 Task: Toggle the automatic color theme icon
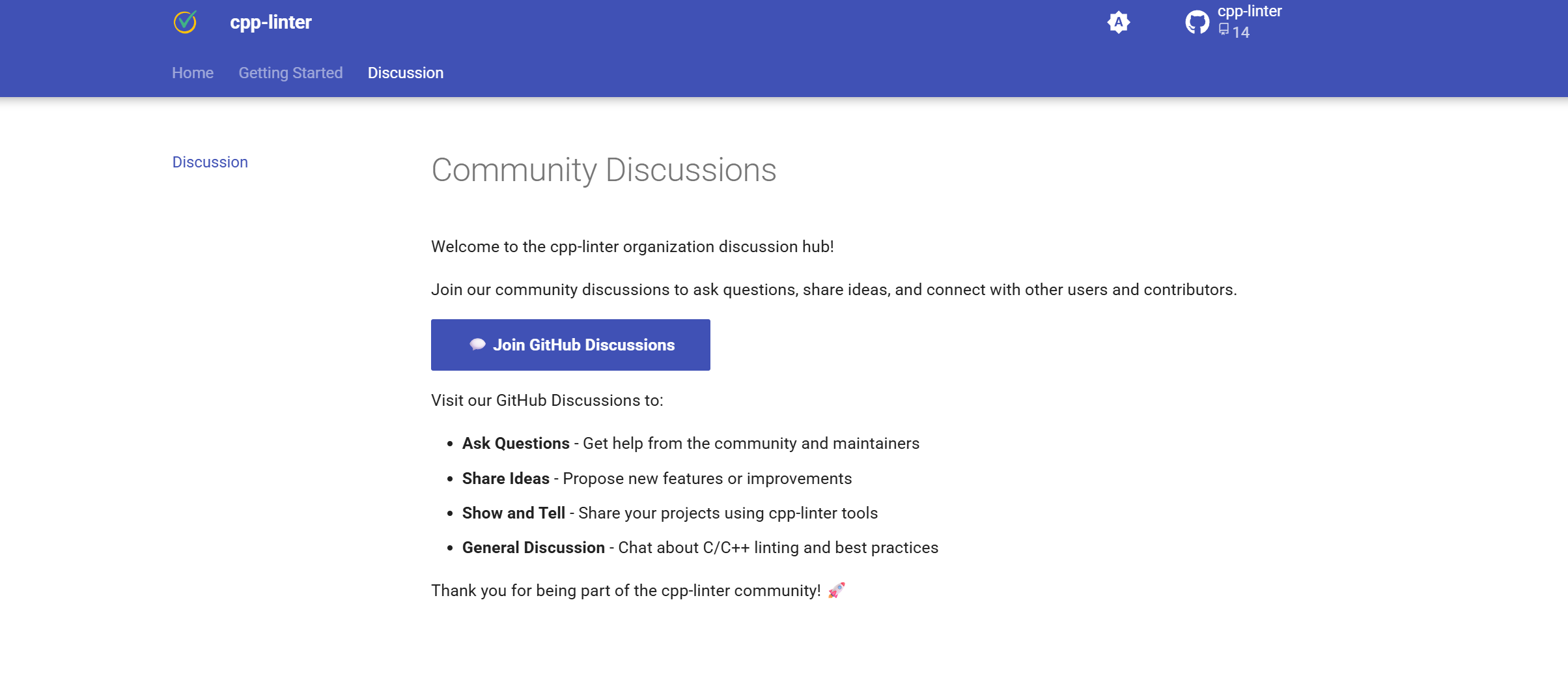pyautogui.click(x=1118, y=23)
